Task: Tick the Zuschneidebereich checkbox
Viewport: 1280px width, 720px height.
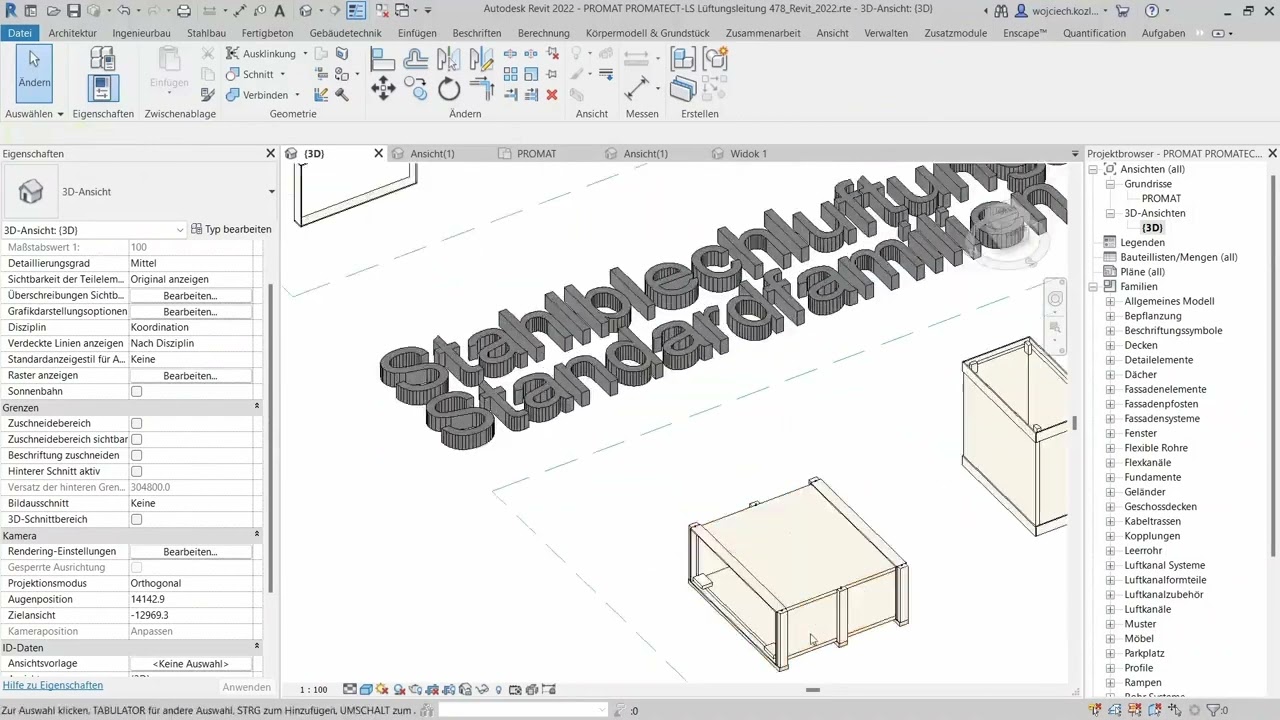Action: pyautogui.click(x=137, y=423)
